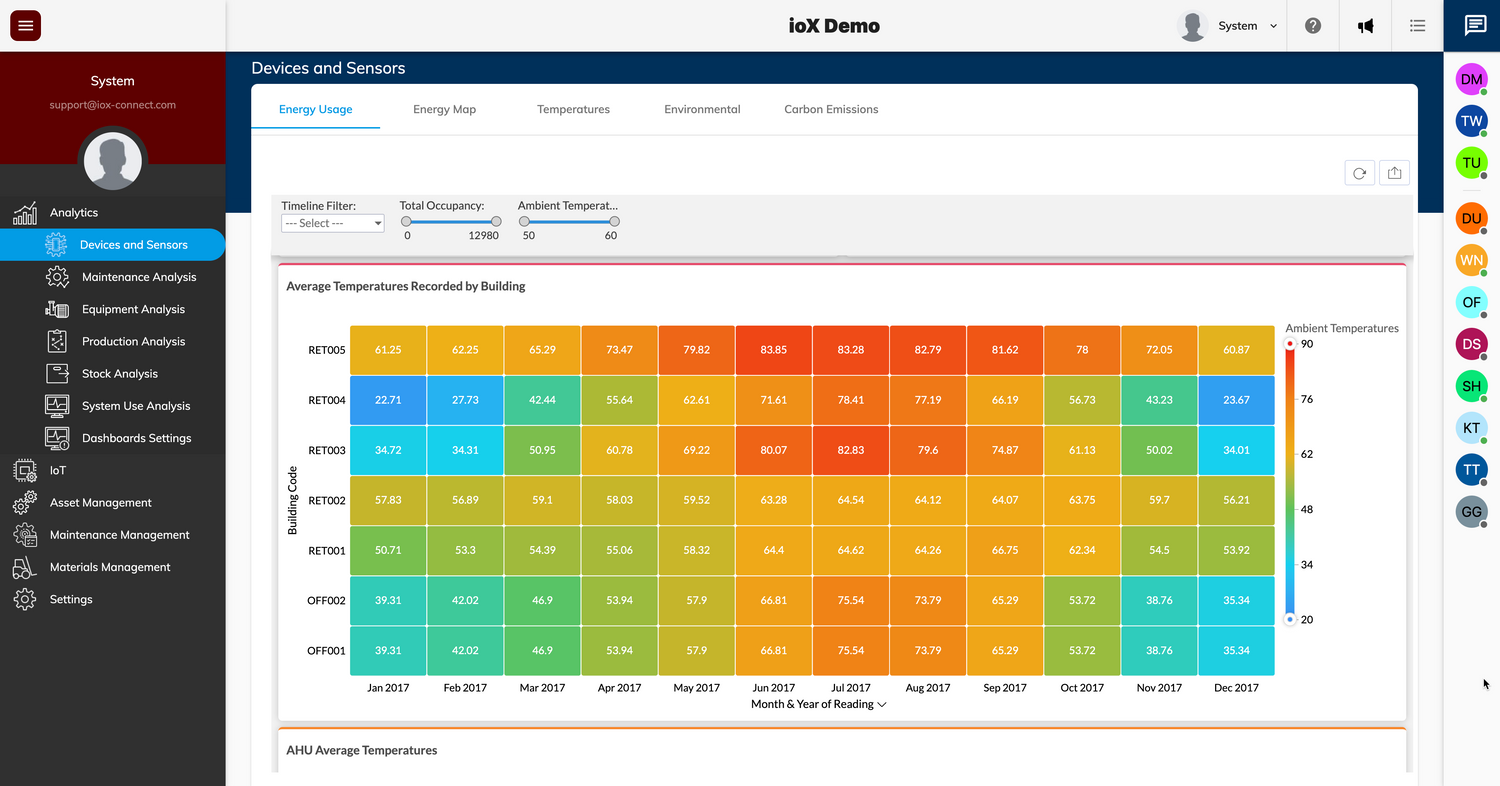1500x786 pixels.
Task: Click the refresh dashboard icon
Action: coord(1359,173)
